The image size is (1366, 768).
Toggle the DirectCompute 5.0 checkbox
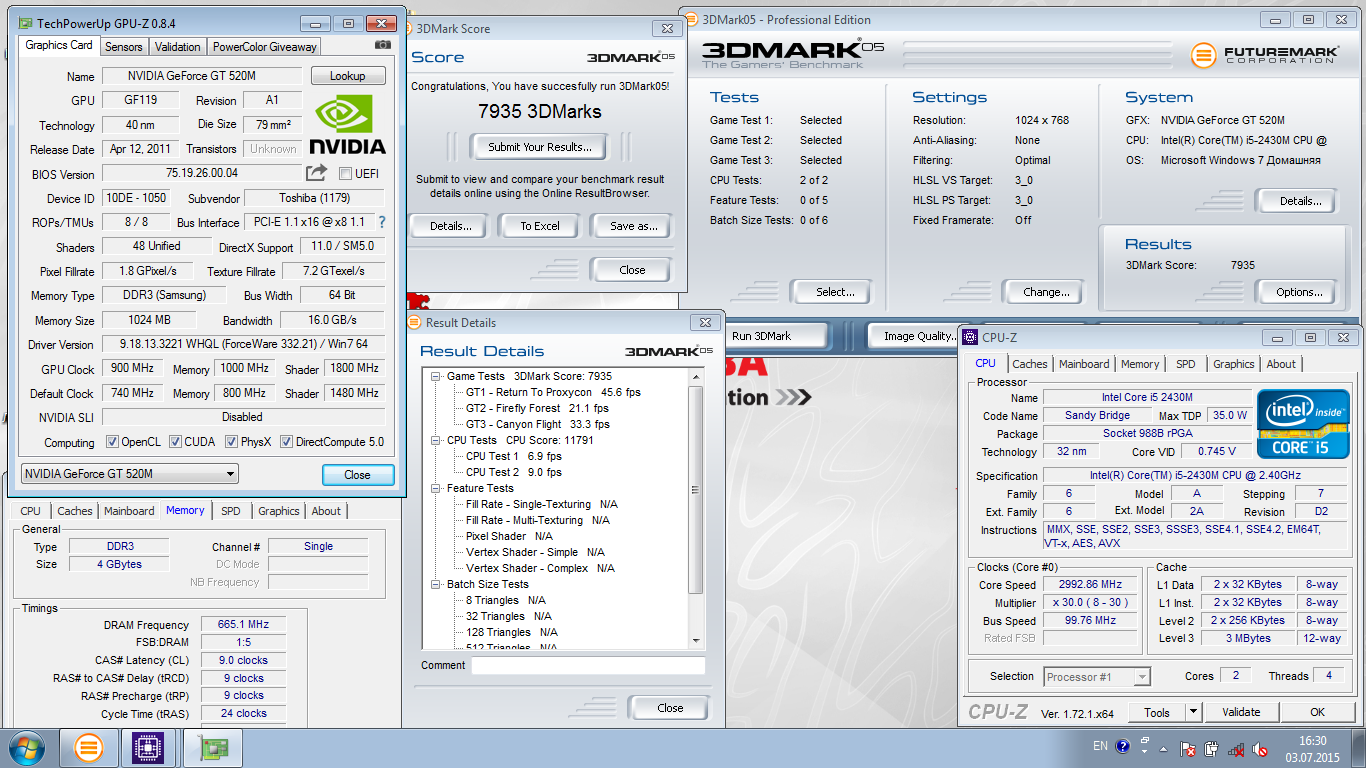(287, 442)
